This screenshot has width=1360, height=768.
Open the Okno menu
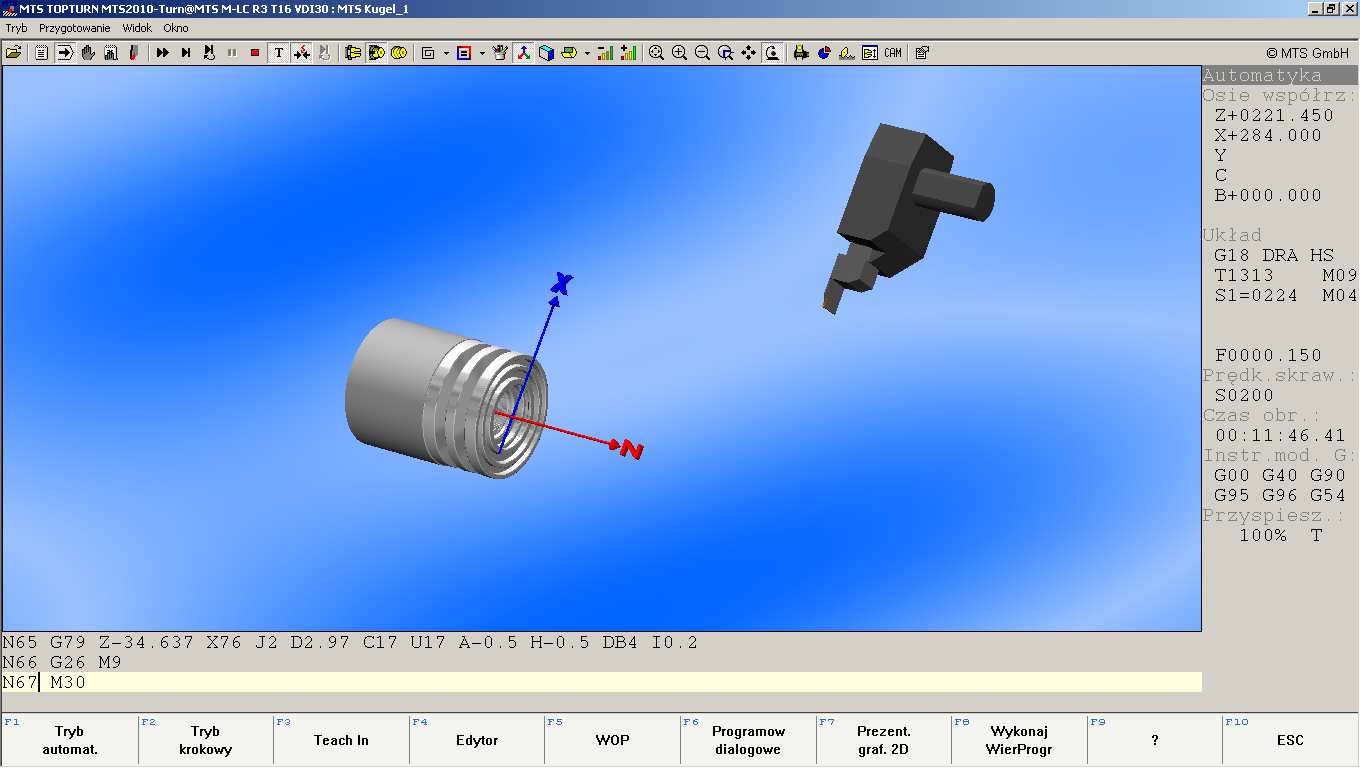click(176, 28)
